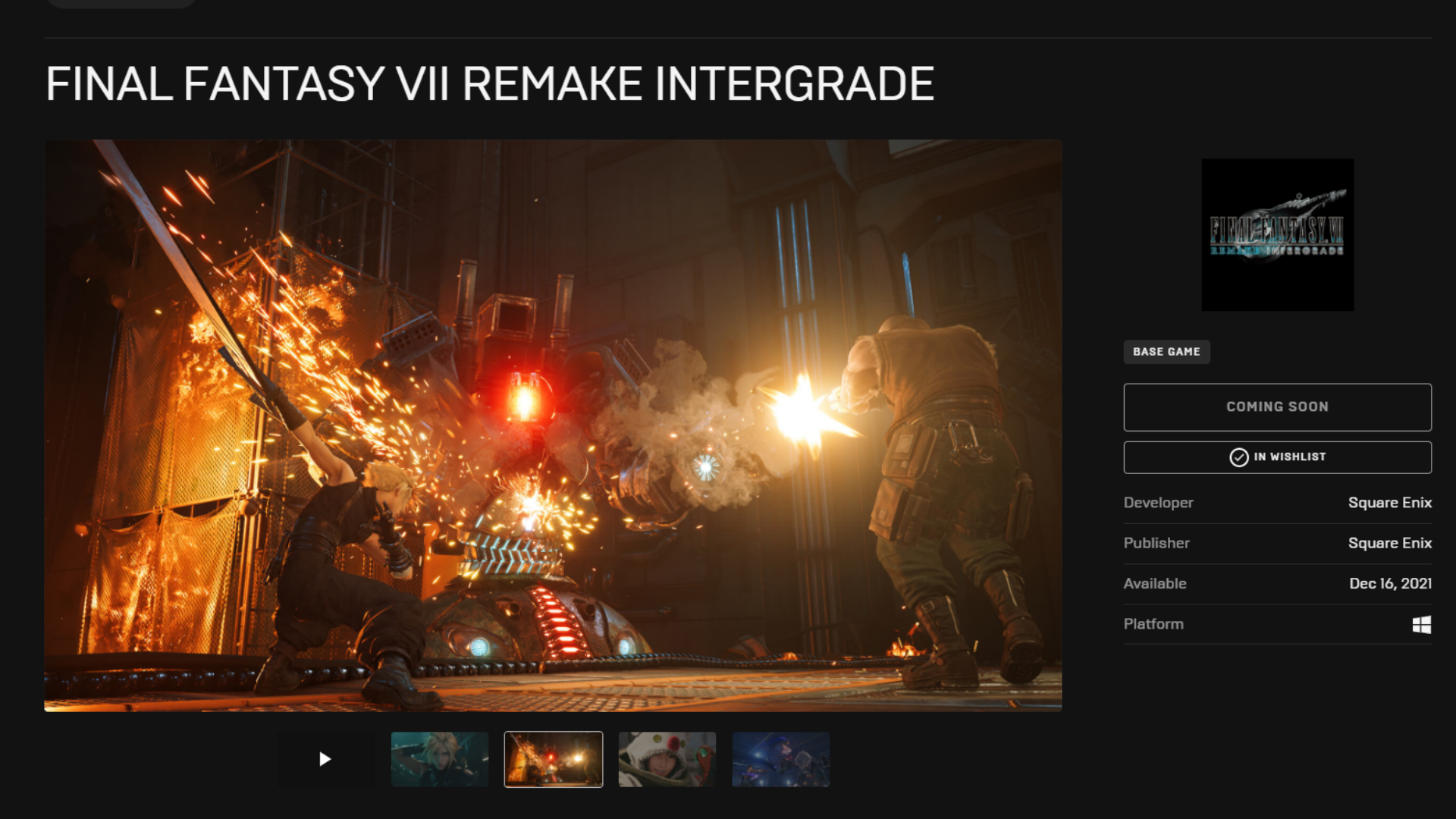
Task: Select the fiery battle screenshot thumbnail
Action: (x=554, y=759)
